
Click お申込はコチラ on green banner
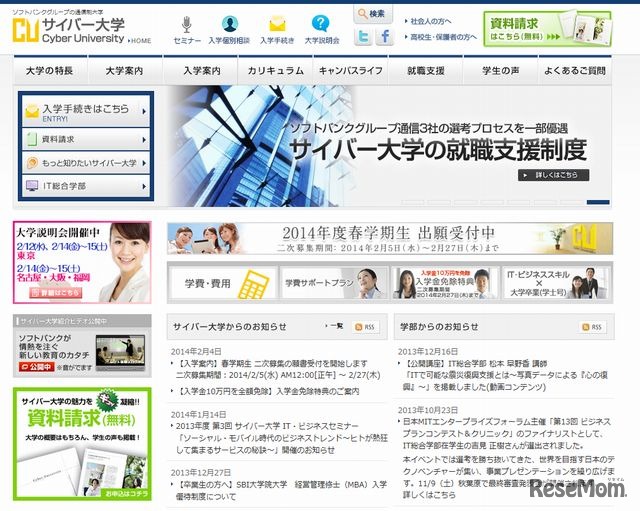126,494
